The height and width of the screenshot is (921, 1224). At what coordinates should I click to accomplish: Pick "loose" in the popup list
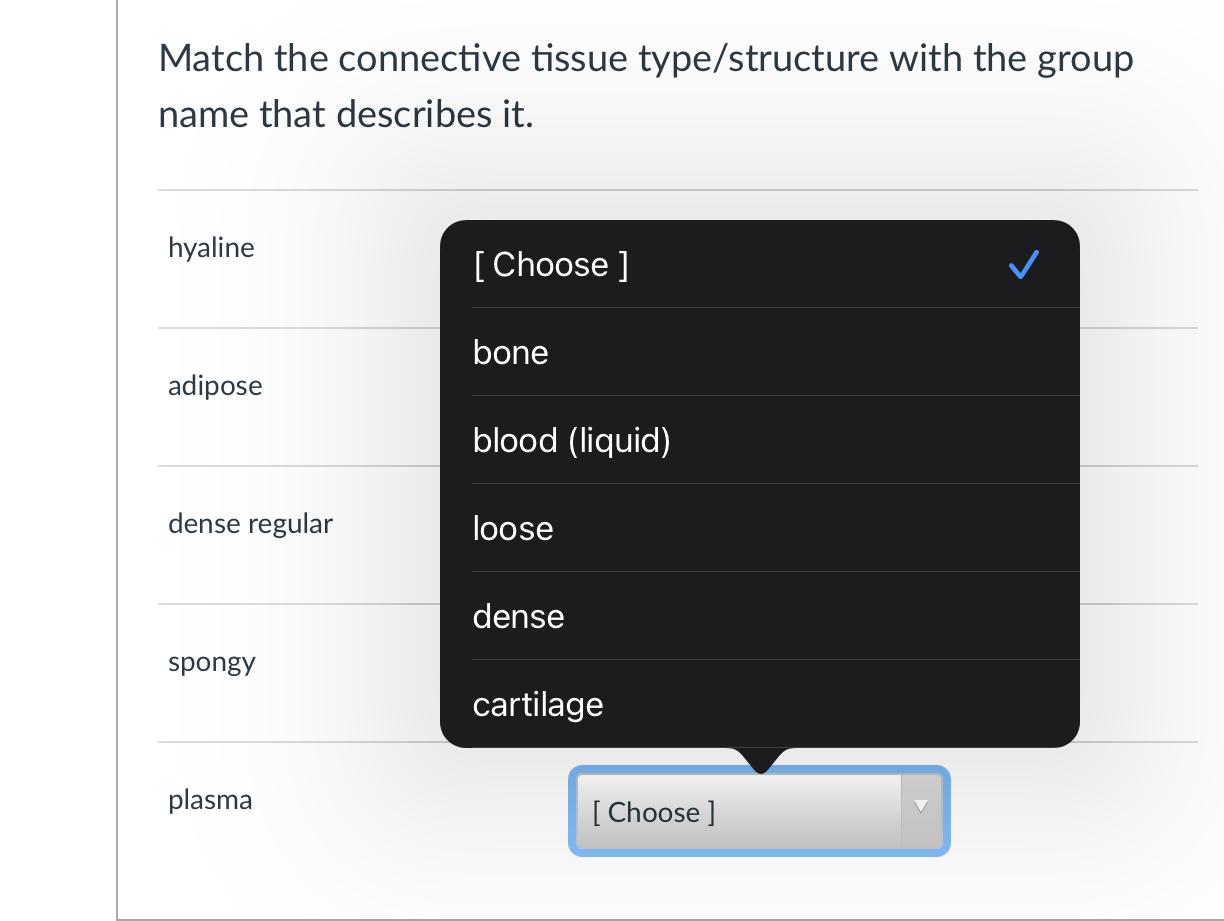[x=513, y=529]
